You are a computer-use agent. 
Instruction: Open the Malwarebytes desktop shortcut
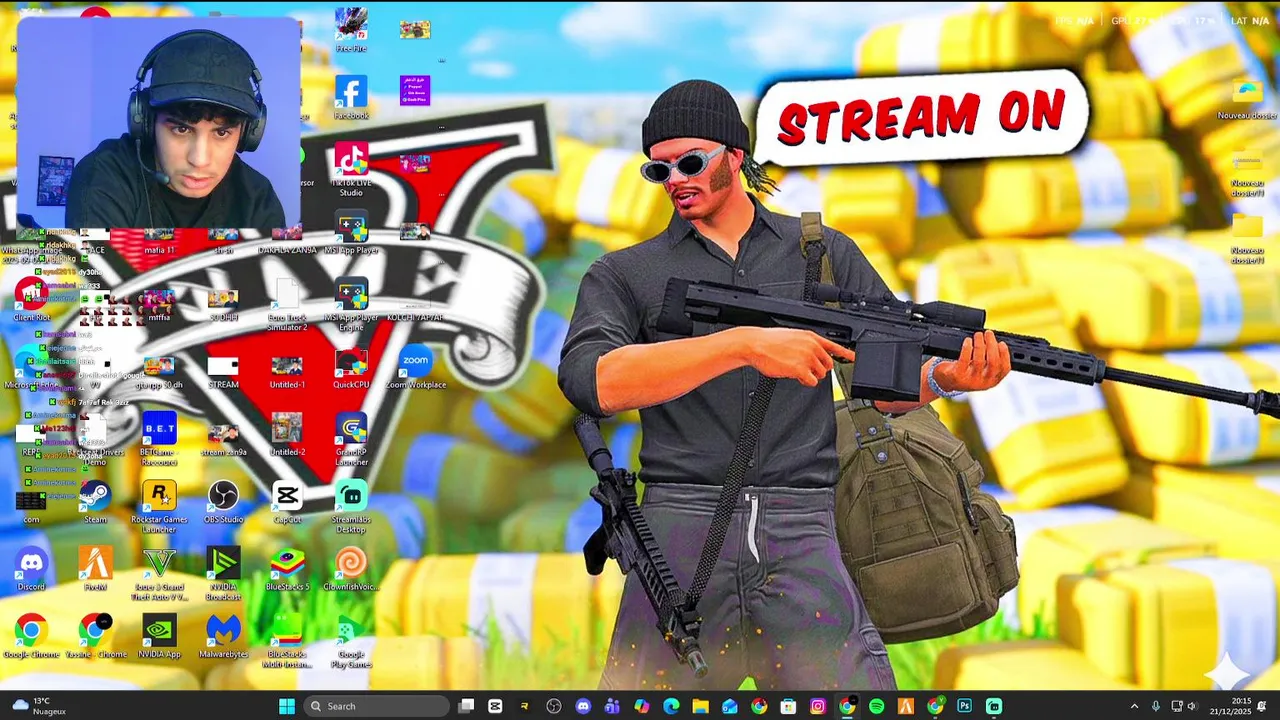pyautogui.click(x=223, y=636)
